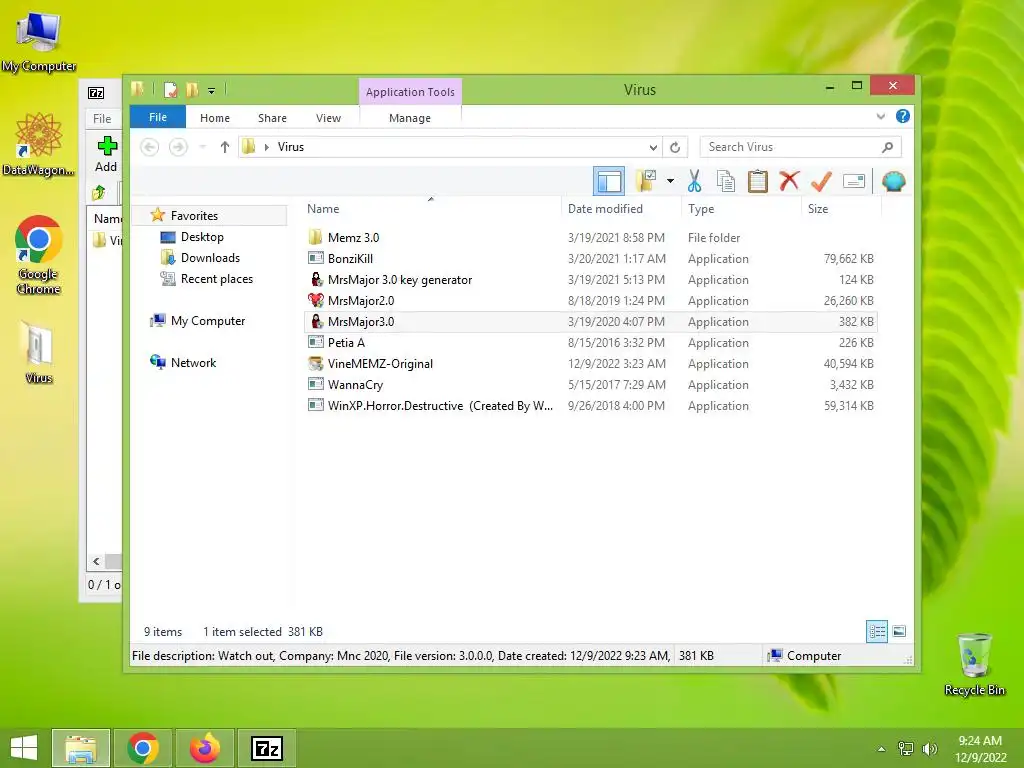Image resolution: width=1024 pixels, height=768 pixels.
Task: Select MrsMajor 3.0 key generator file
Action: [x=590, y=280]
